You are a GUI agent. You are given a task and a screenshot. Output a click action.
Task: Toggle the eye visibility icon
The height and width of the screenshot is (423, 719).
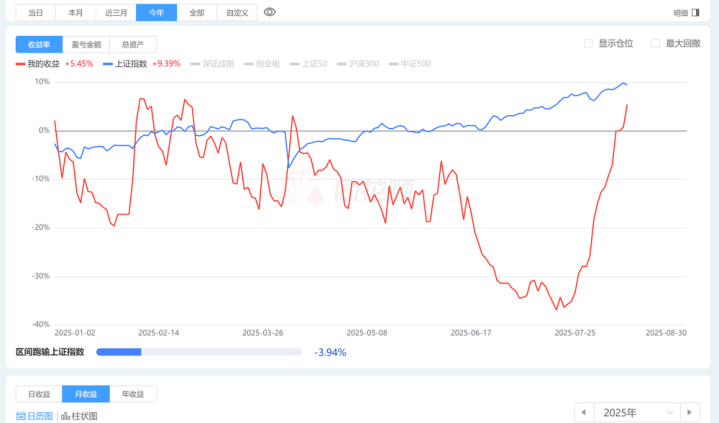click(x=270, y=13)
